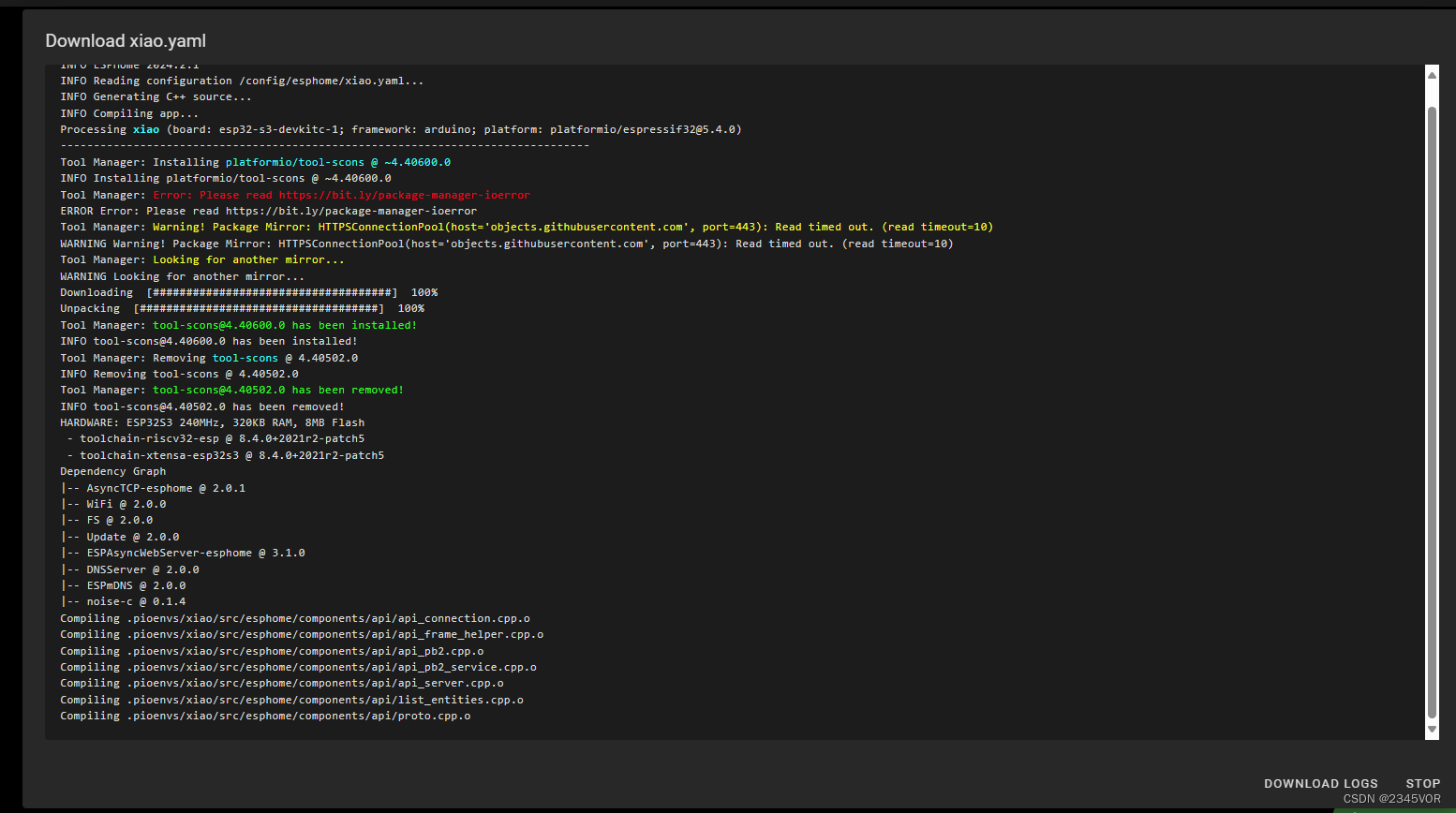This screenshot has width=1456, height=813.
Task: Click 'INFO tool-scons@4.40600.0 has been installed!' line
Action: click(209, 342)
